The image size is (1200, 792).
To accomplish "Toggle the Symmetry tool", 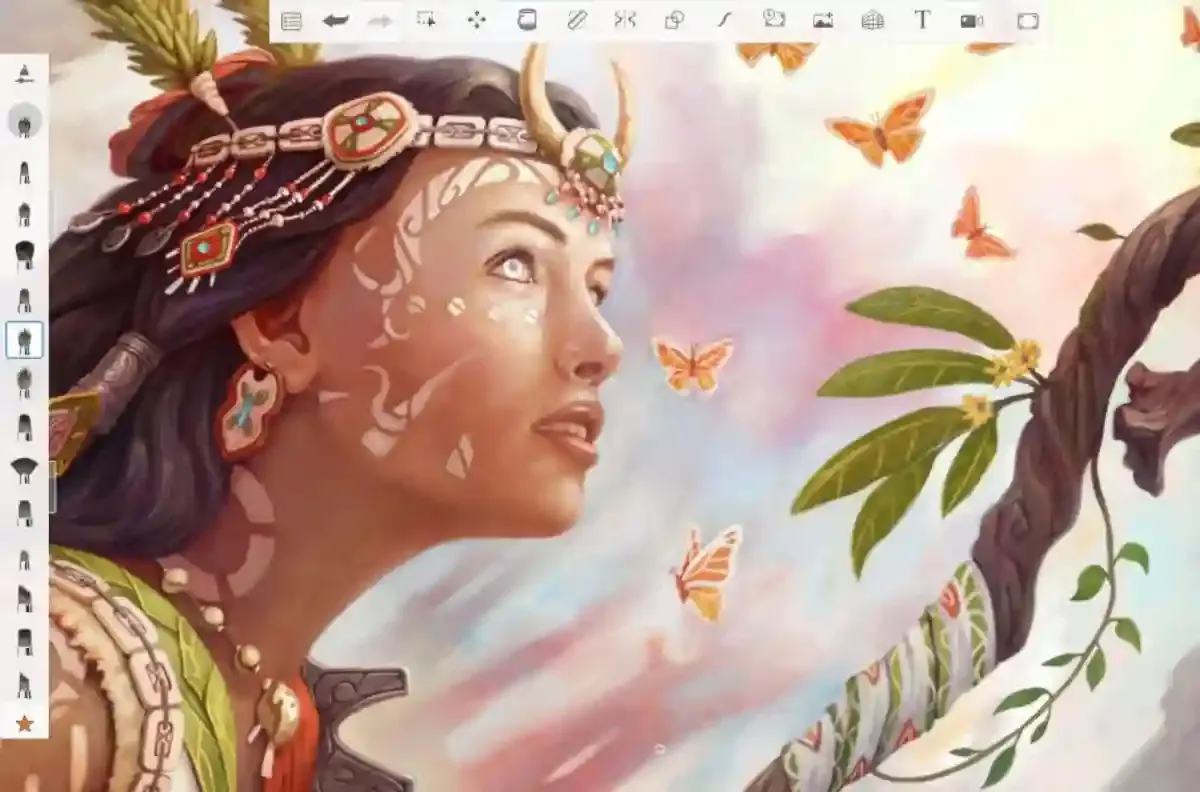I will (x=625, y=20).
